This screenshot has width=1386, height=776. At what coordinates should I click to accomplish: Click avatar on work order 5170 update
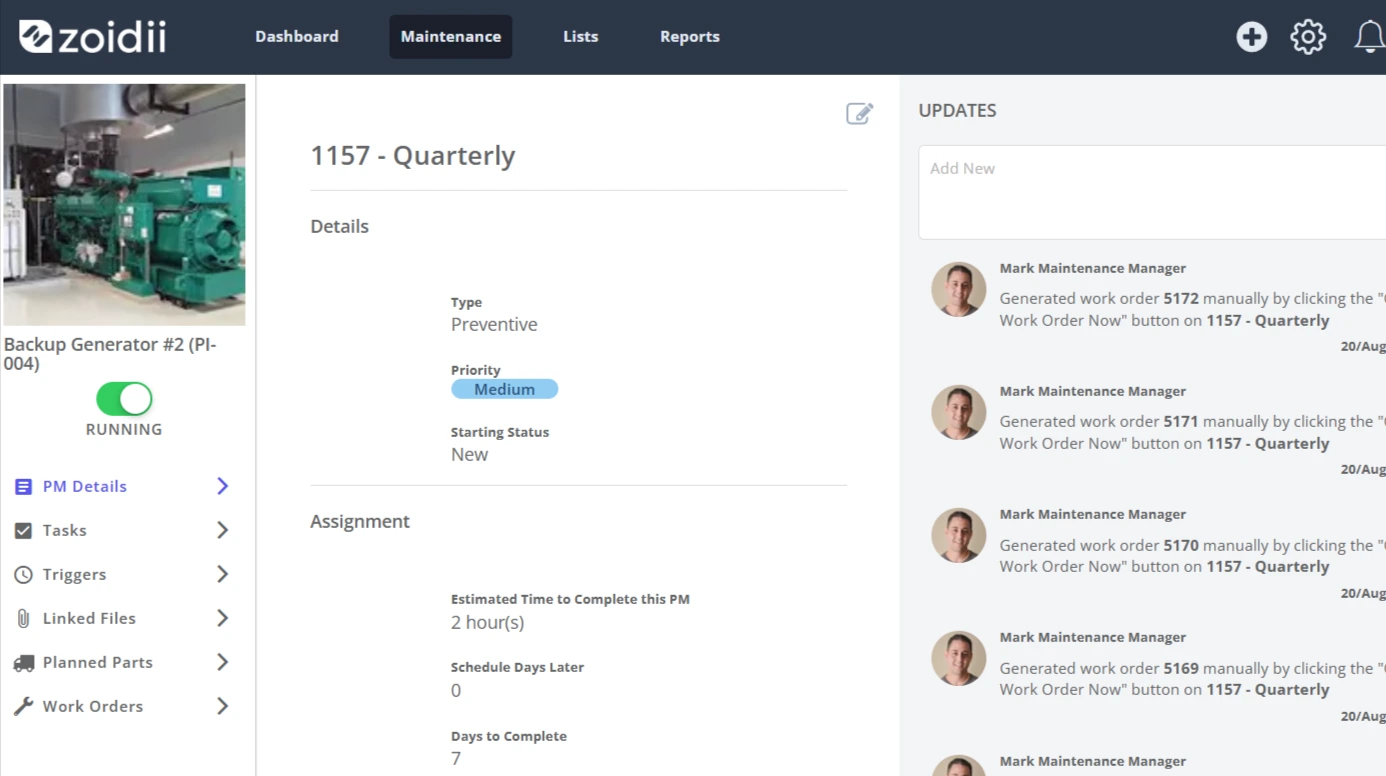click(958, 536)
